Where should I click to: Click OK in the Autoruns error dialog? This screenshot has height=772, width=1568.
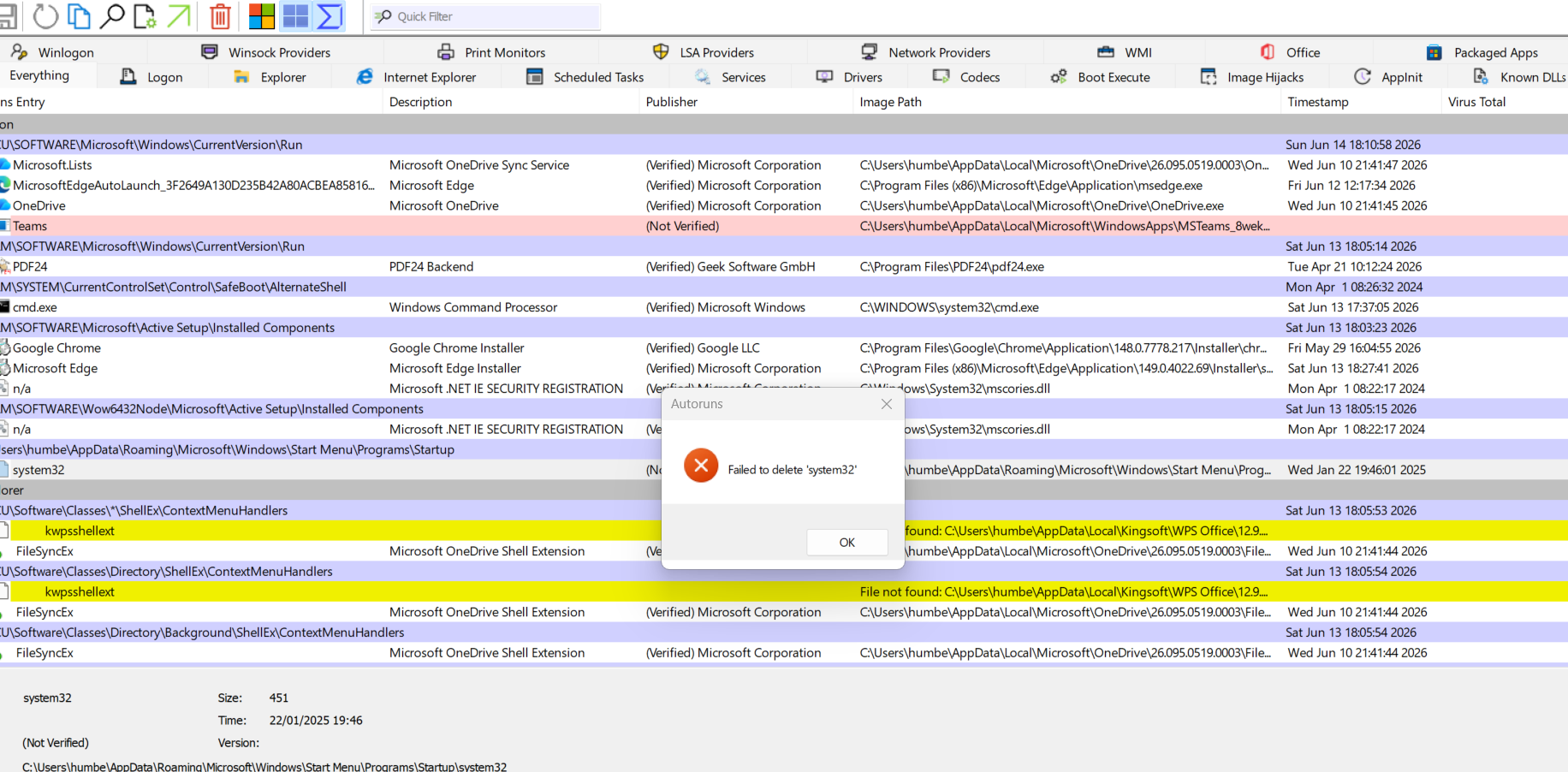coord(847,543)
